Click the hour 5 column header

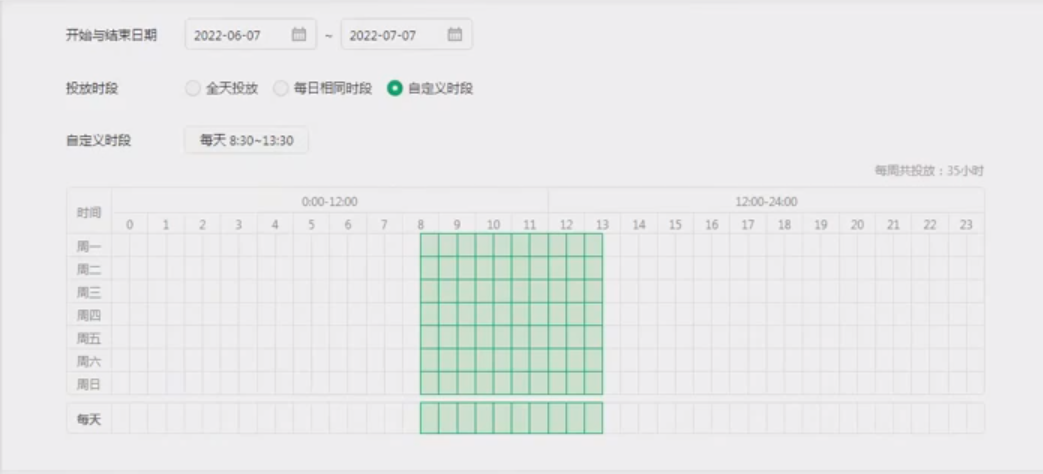click(311, 225)
